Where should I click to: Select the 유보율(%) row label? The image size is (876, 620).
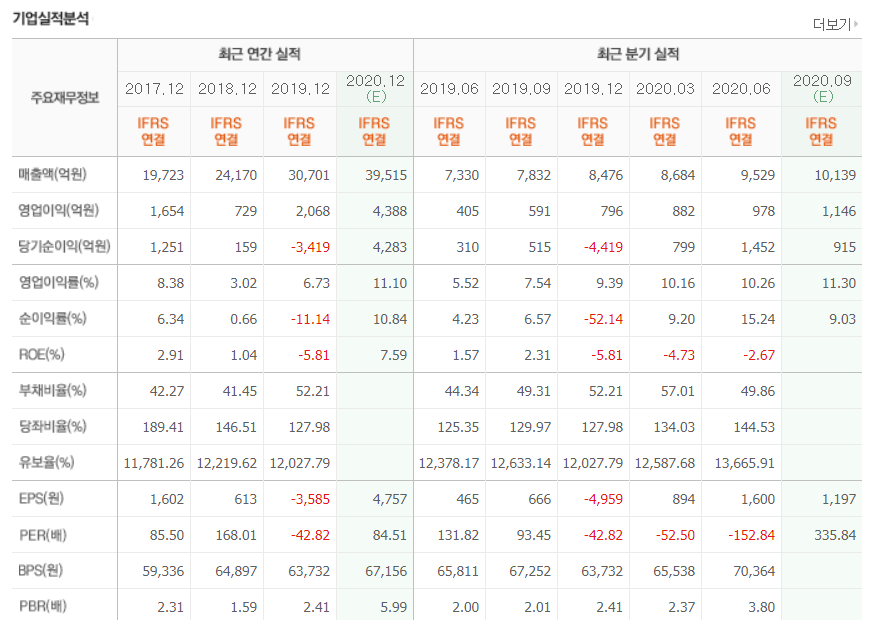pyautogui.click(x=46, y=462)
